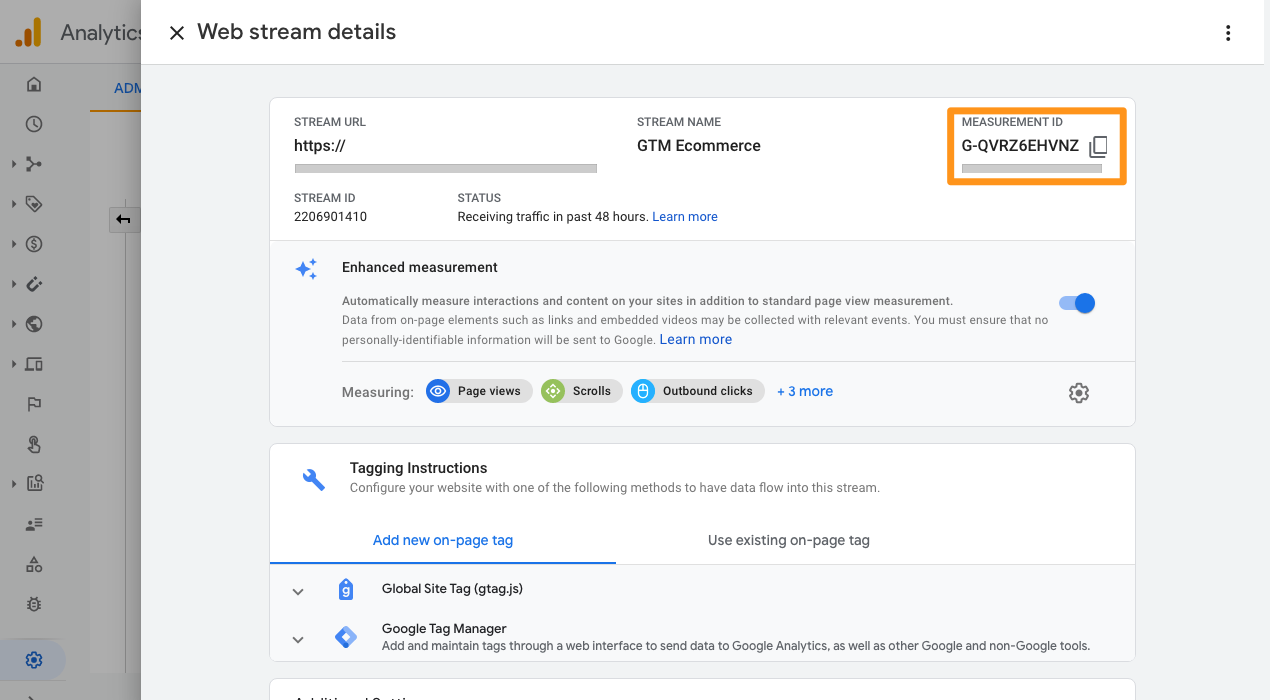Expand the tag icon sidebar arrow

coord(14,204)
